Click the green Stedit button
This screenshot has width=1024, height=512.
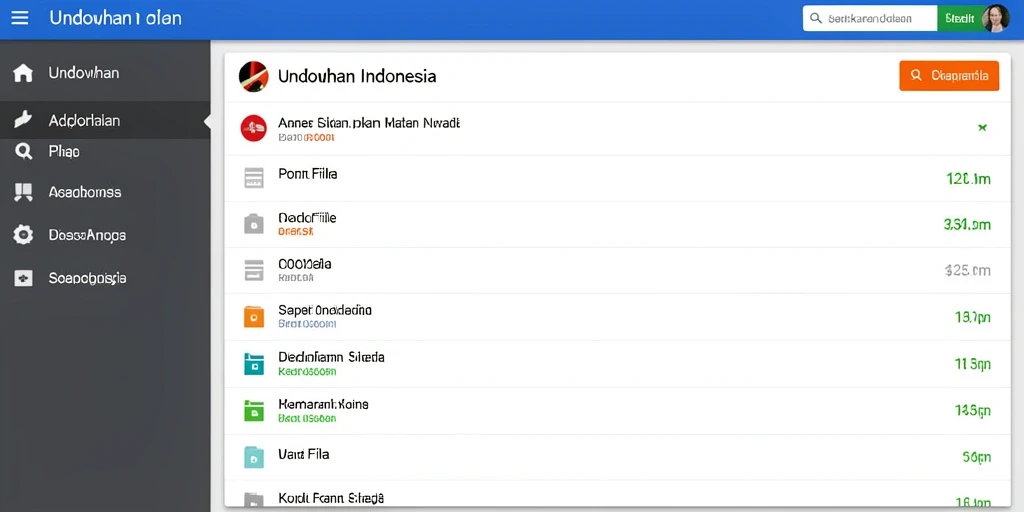pos(960,18)
